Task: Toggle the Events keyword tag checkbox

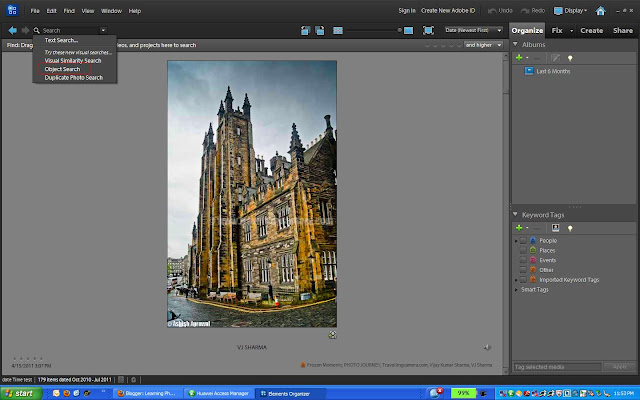Action: pos(523,260)
